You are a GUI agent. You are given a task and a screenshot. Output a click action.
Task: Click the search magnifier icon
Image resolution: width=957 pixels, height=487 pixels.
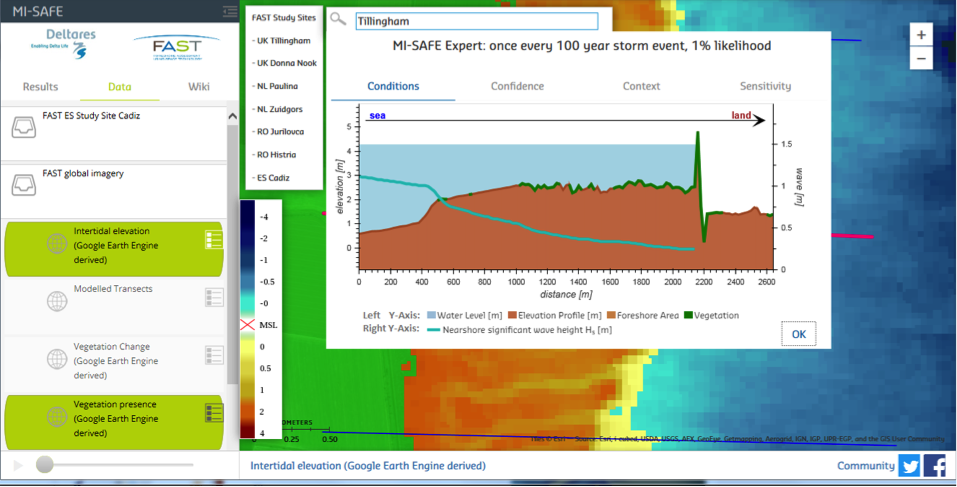338,19
